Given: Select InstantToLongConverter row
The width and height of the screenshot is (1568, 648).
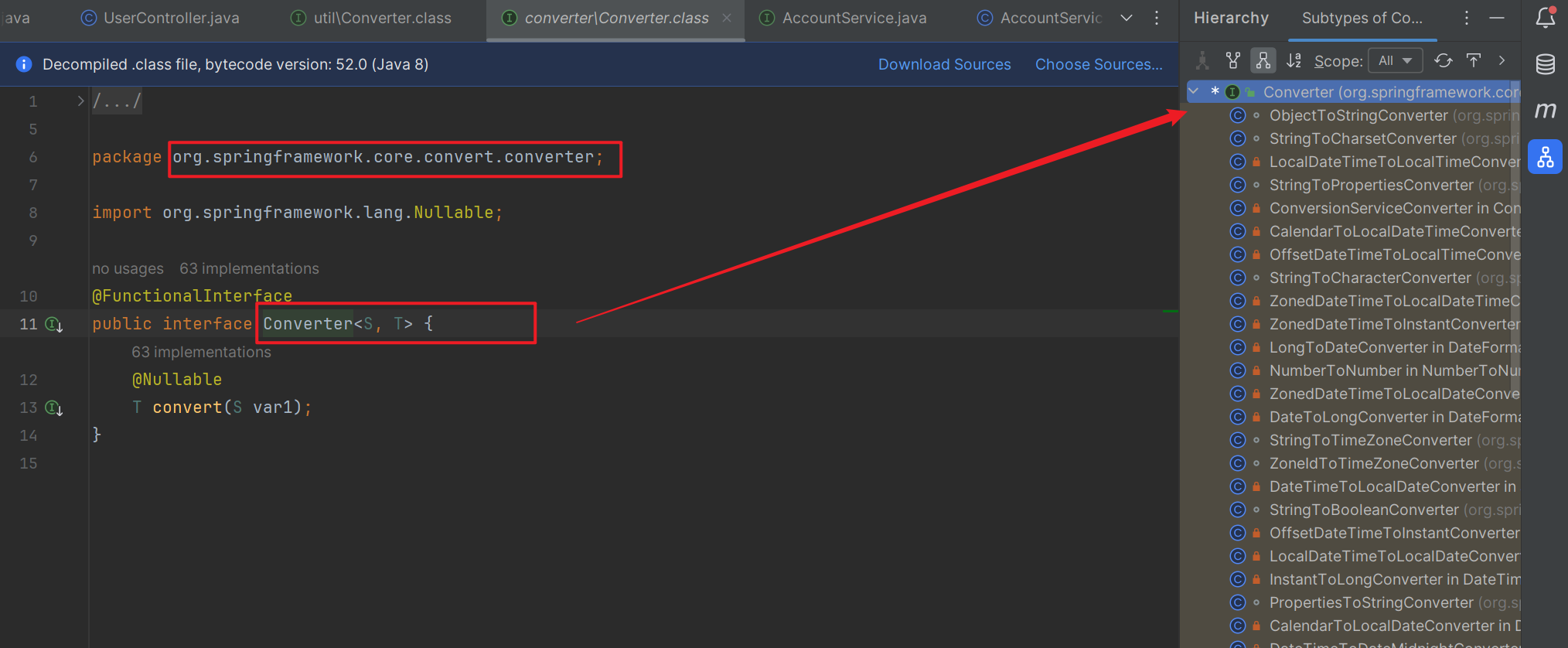Looking at the screenshot, I should [x=1353, y=579].
